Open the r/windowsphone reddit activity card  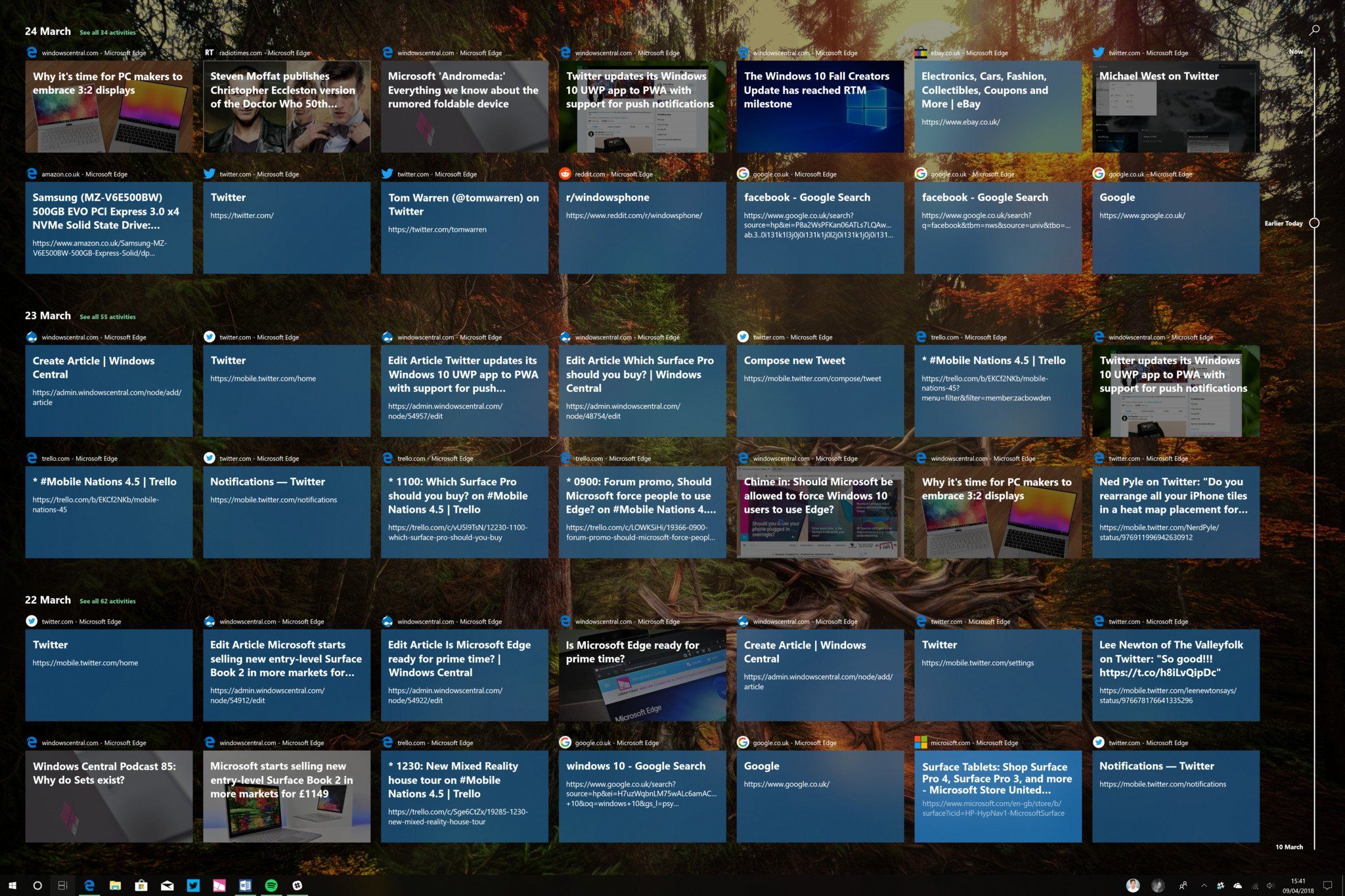pos(642,228)
